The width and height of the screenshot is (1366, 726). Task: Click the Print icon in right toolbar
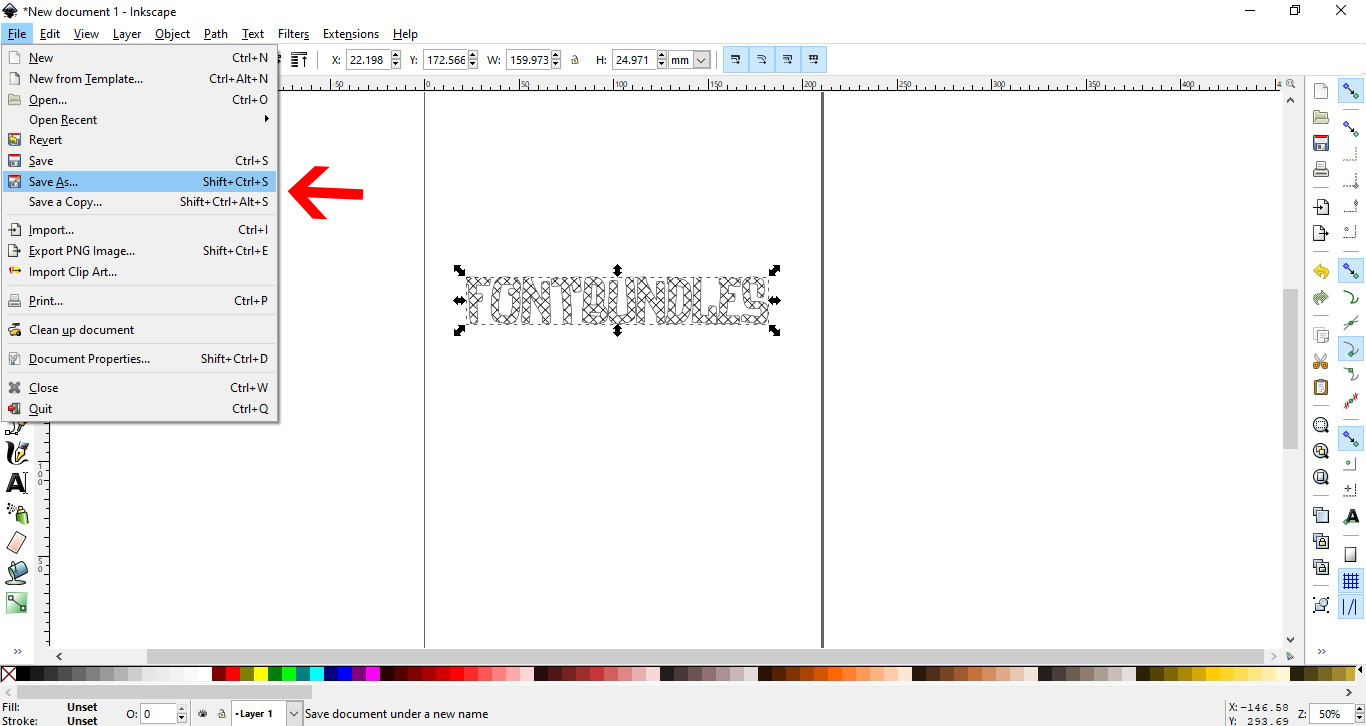(x=1321, y=169)
